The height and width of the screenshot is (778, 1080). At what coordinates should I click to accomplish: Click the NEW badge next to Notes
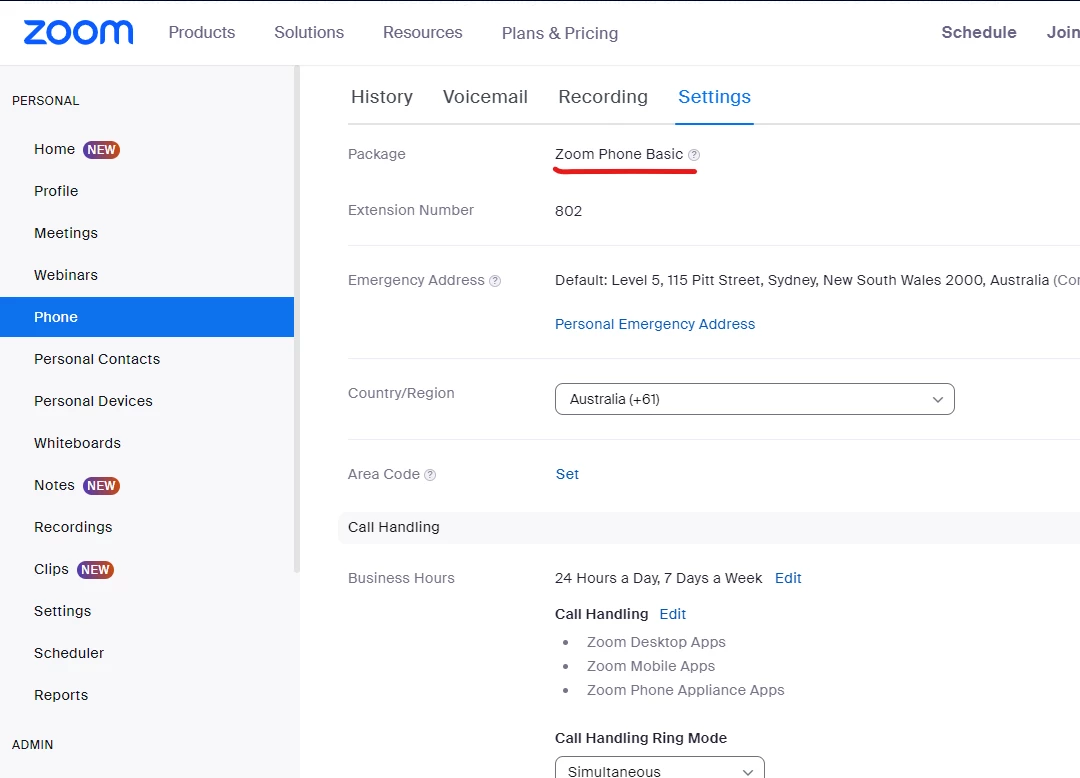[101, 485]
